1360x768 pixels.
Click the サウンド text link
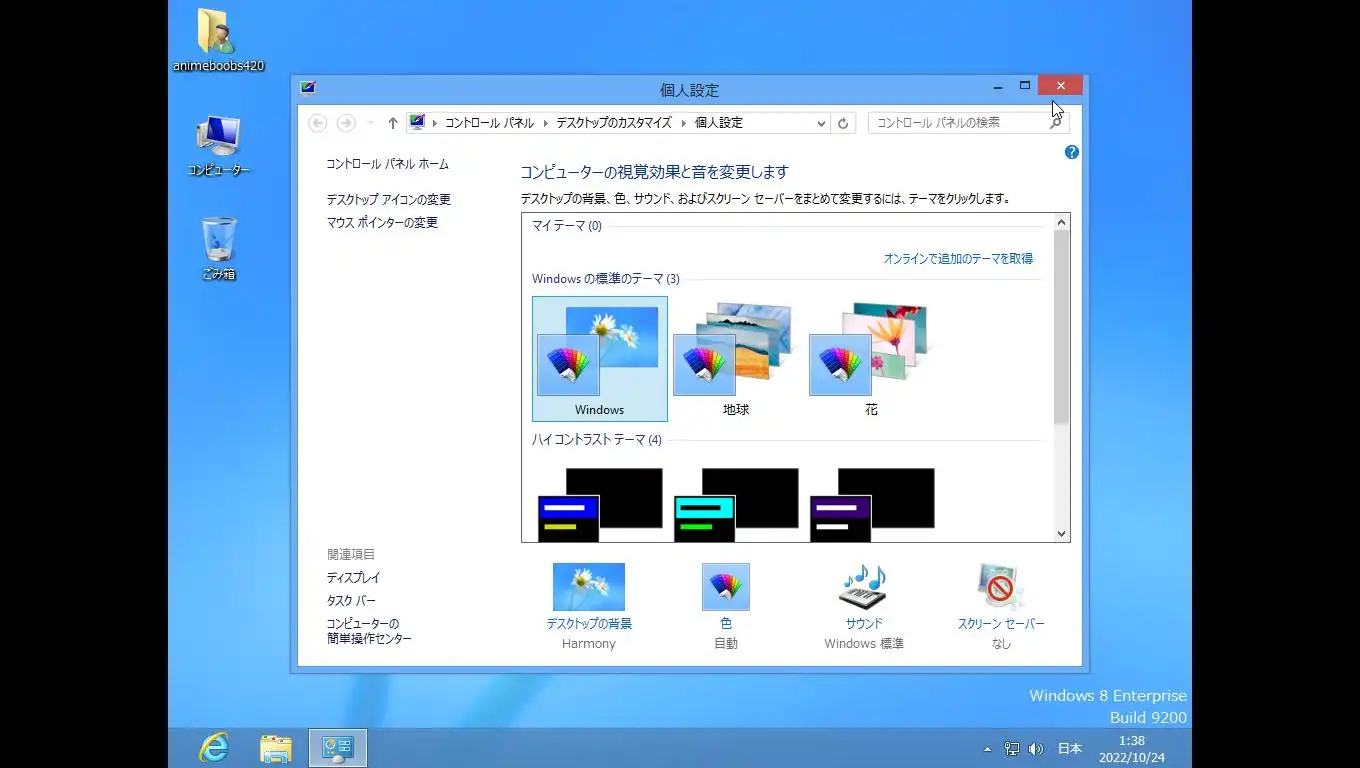click(x=863, y=624)
